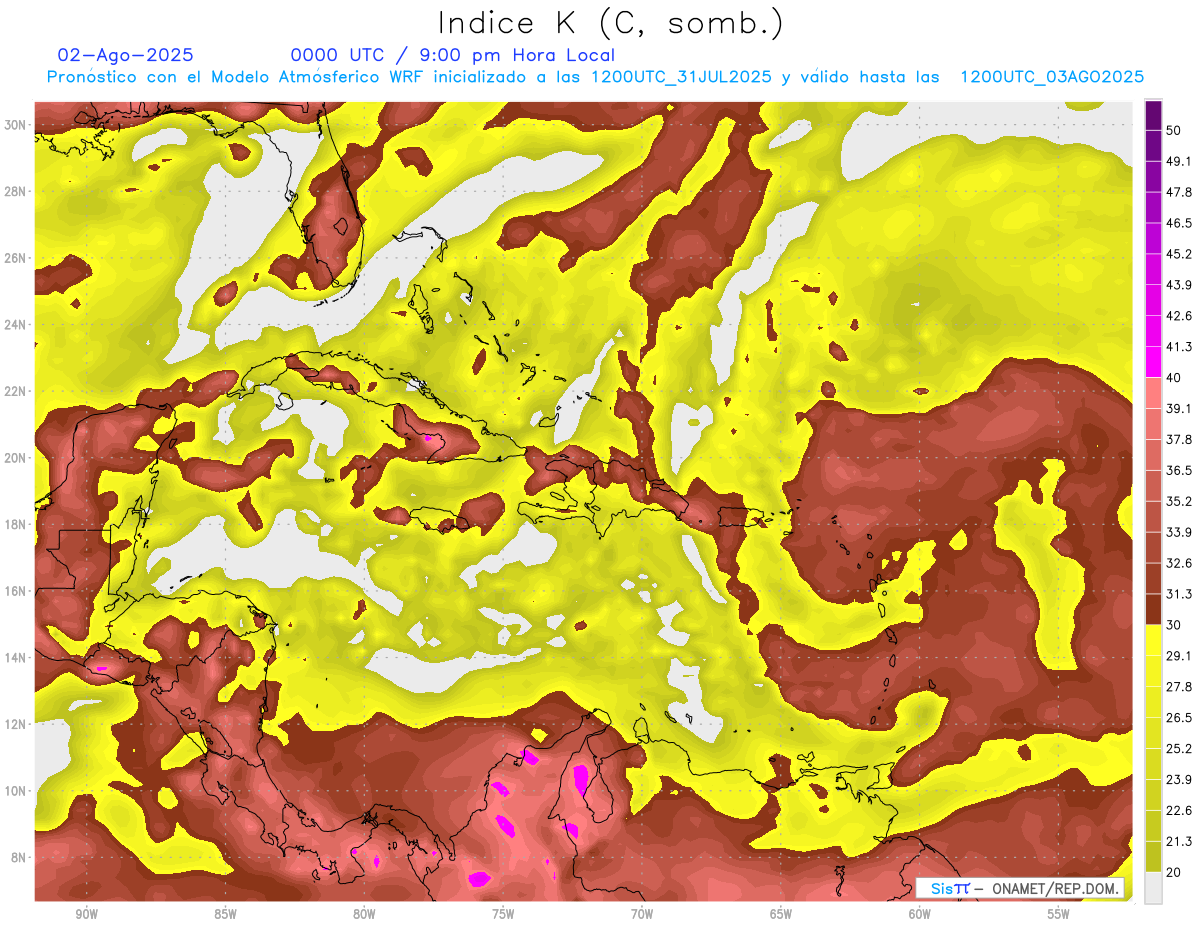Click the "10N" latitude label
Image resolution: width=1200 pixels, height=927 pixels.
tap(17, 790)
